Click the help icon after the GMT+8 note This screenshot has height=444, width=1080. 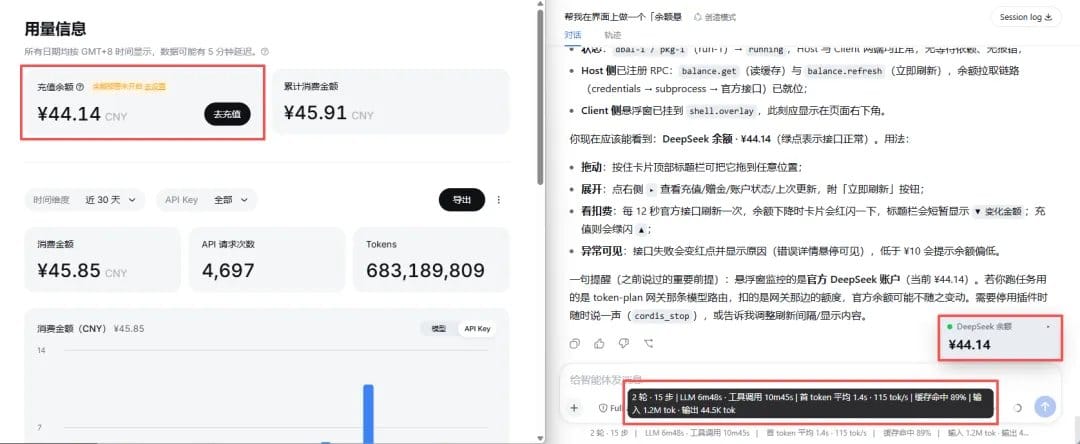tap(265, 52)
